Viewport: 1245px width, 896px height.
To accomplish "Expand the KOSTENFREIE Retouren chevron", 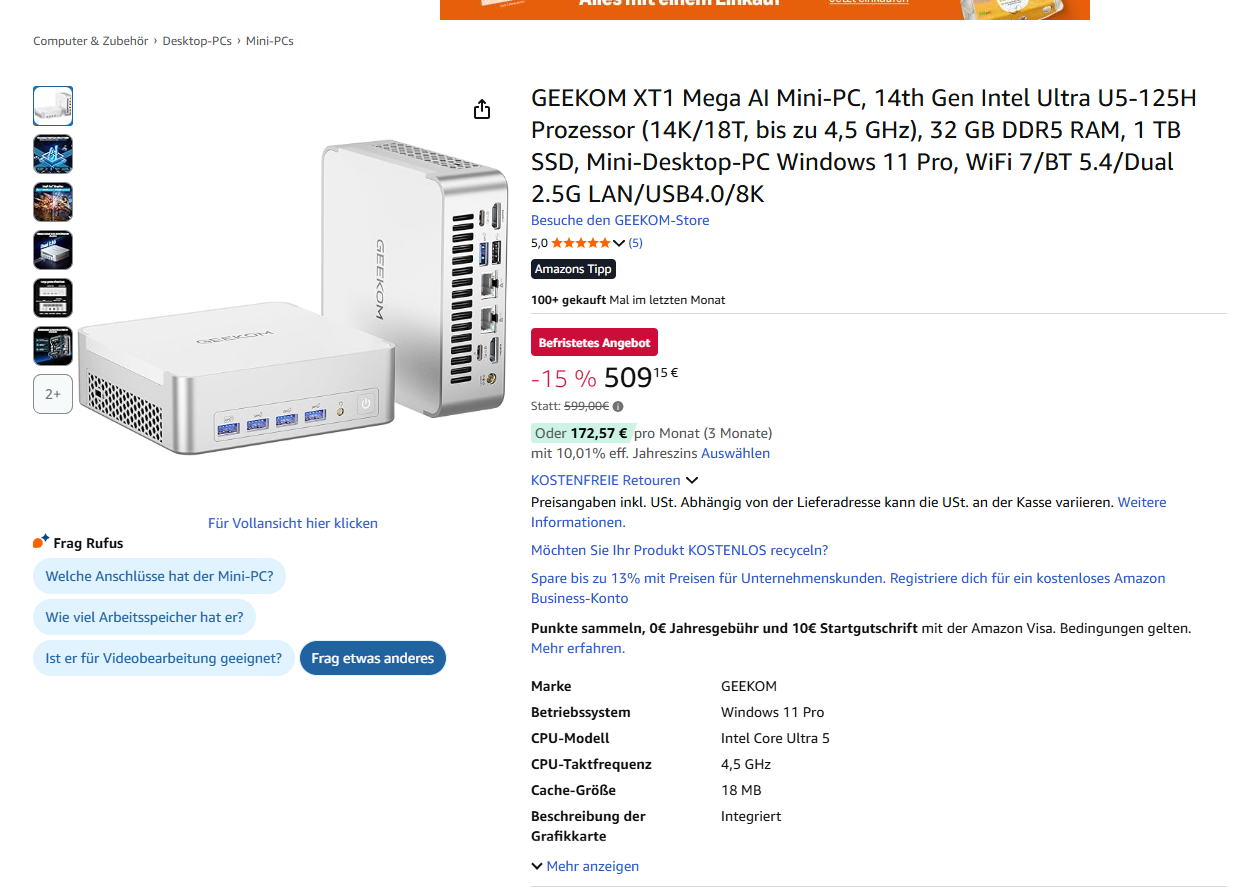I will click(x=691, y=481).
